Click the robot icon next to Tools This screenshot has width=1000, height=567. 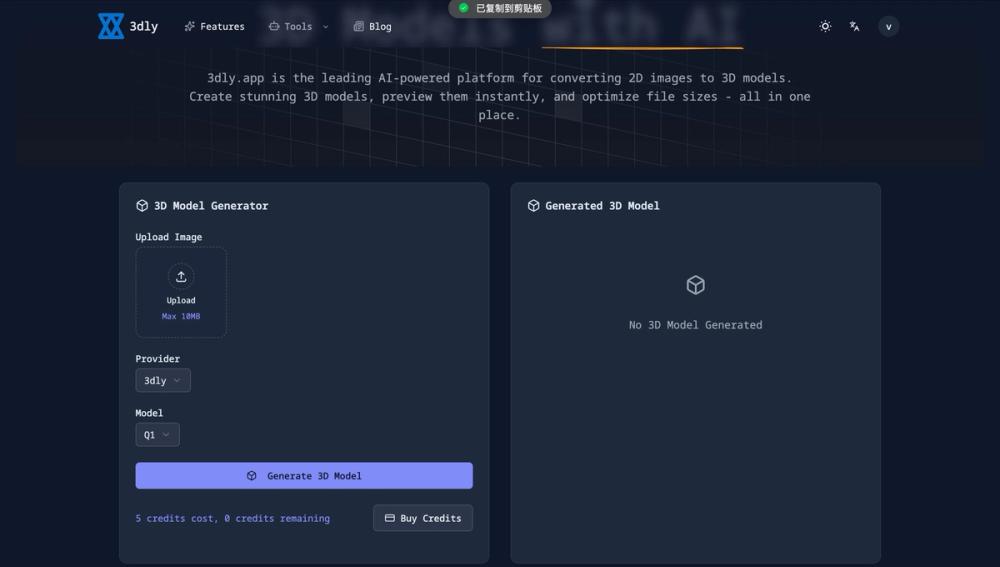coord(274,26)
